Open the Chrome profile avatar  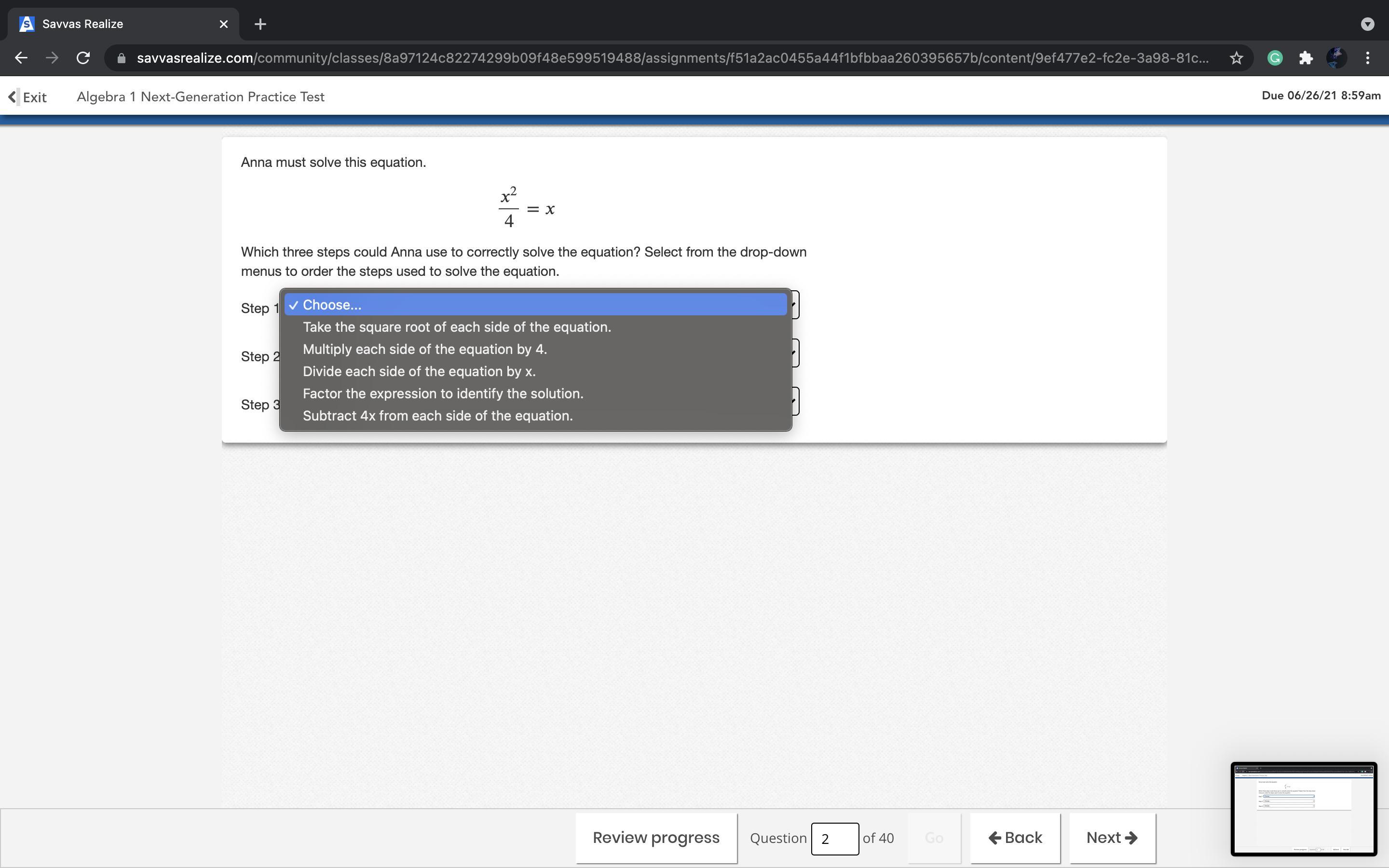1336,58
